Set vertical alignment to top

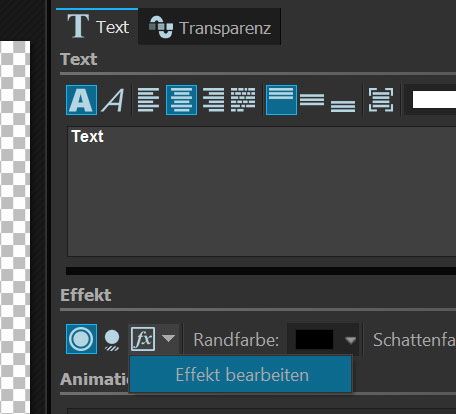pos(281,100)
